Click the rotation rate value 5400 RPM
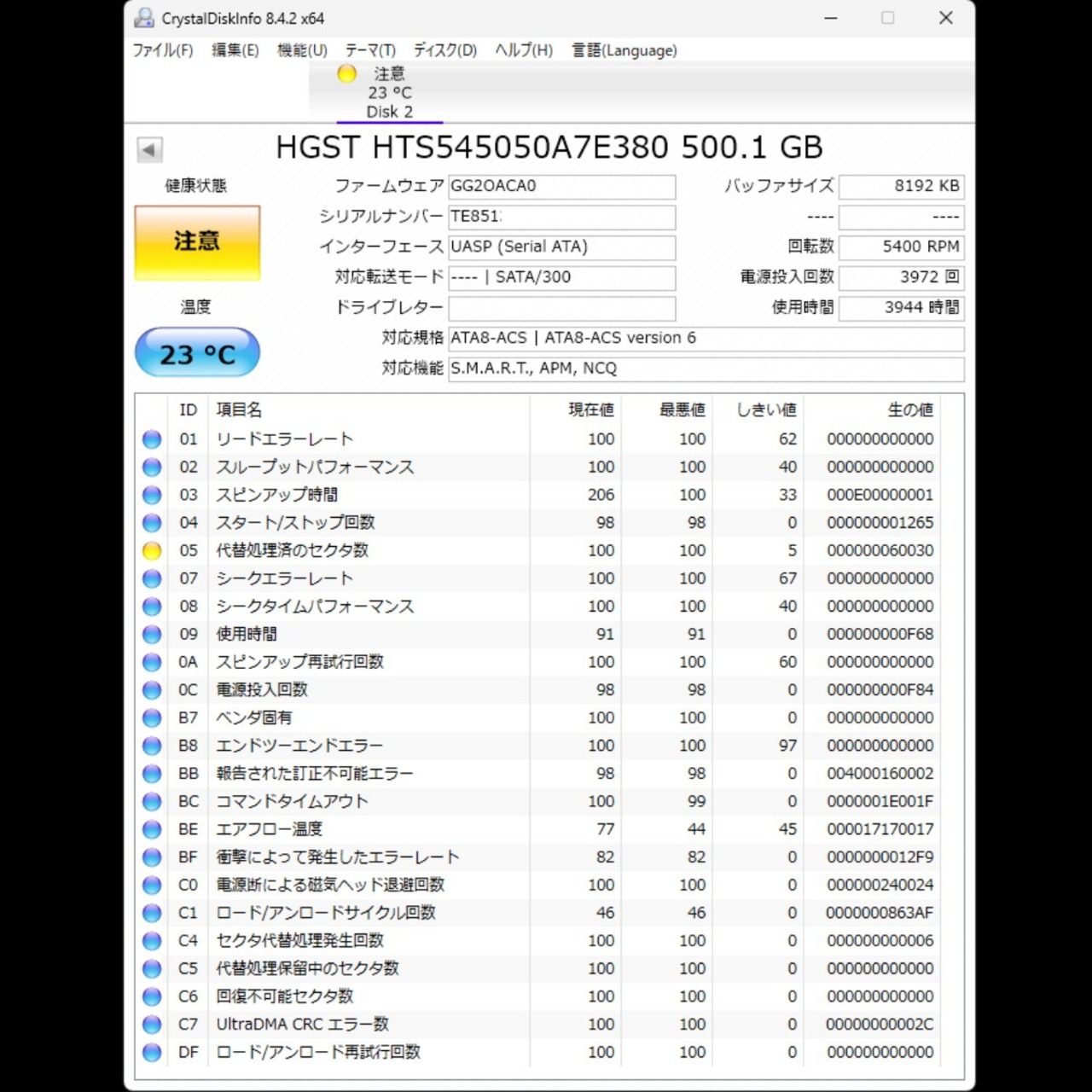This screenshot has width=1092, height=1092. [x=902, y=247]
